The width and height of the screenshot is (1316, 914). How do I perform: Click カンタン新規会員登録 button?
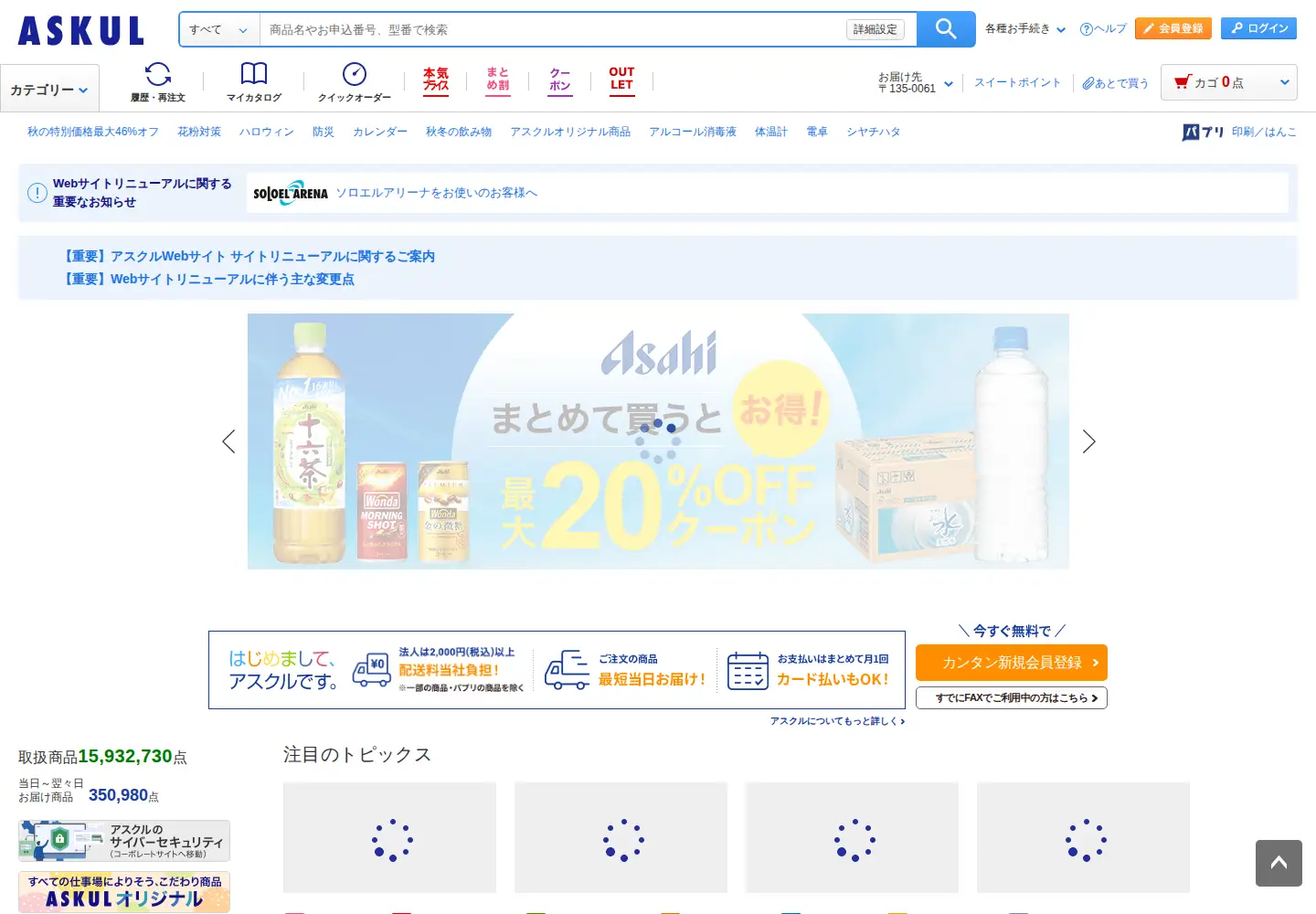pos(1012,663)
